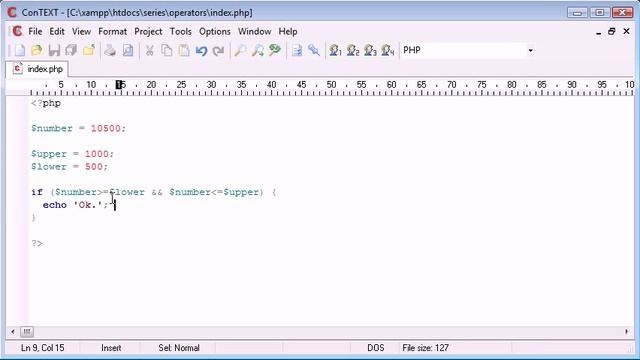Click the left arrow of horizontal scrollbar
The image size is (640, 360).
(13, 331)
